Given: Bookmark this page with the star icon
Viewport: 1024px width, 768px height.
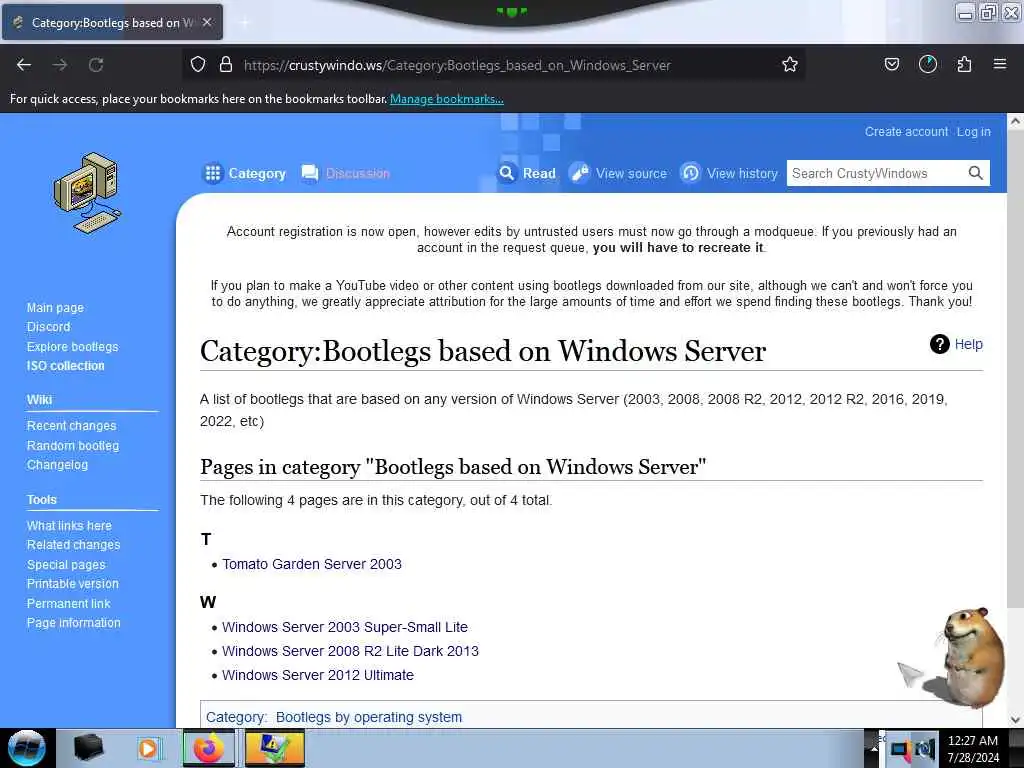Looking at the screenshot, I should click(x=790, y=65).
